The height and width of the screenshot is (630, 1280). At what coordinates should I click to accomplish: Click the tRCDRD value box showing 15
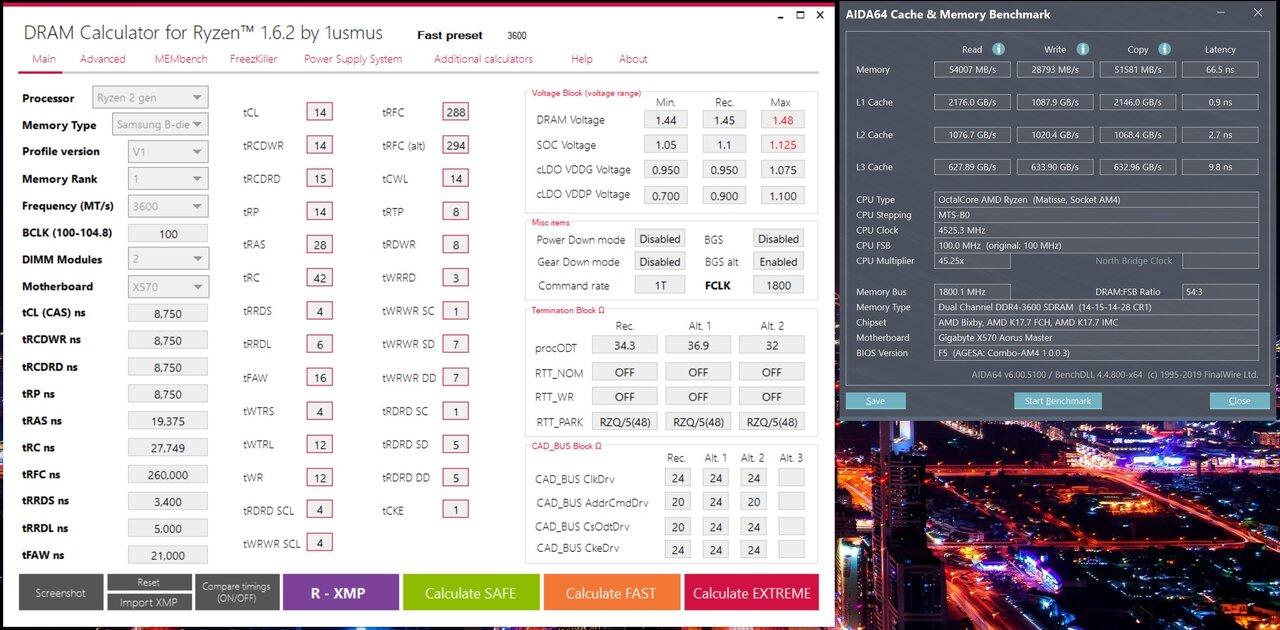320,179
